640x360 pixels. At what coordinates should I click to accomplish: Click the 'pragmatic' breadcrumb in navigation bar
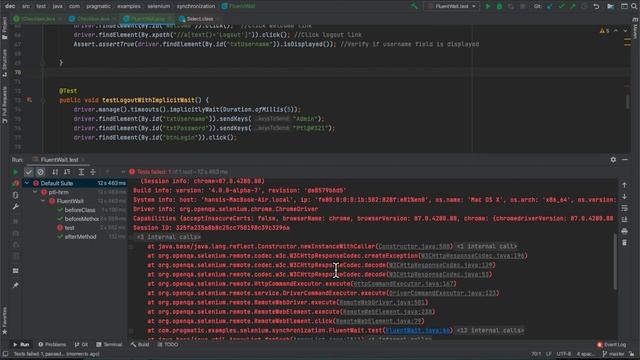pyautogui.click(x=98, y=6)
